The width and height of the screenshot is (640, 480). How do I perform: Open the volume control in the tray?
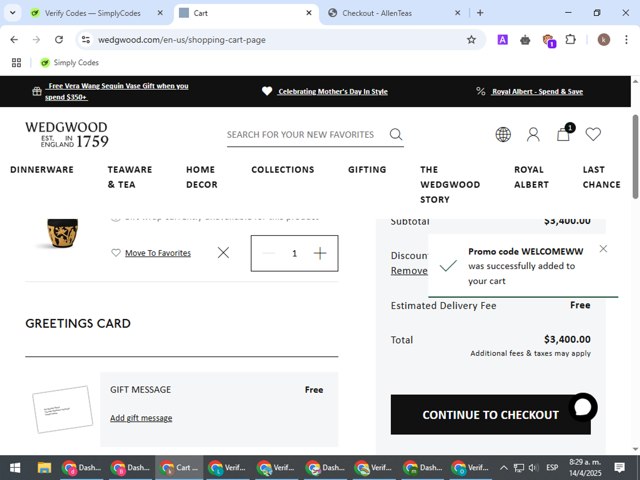(x=533, y=468)
